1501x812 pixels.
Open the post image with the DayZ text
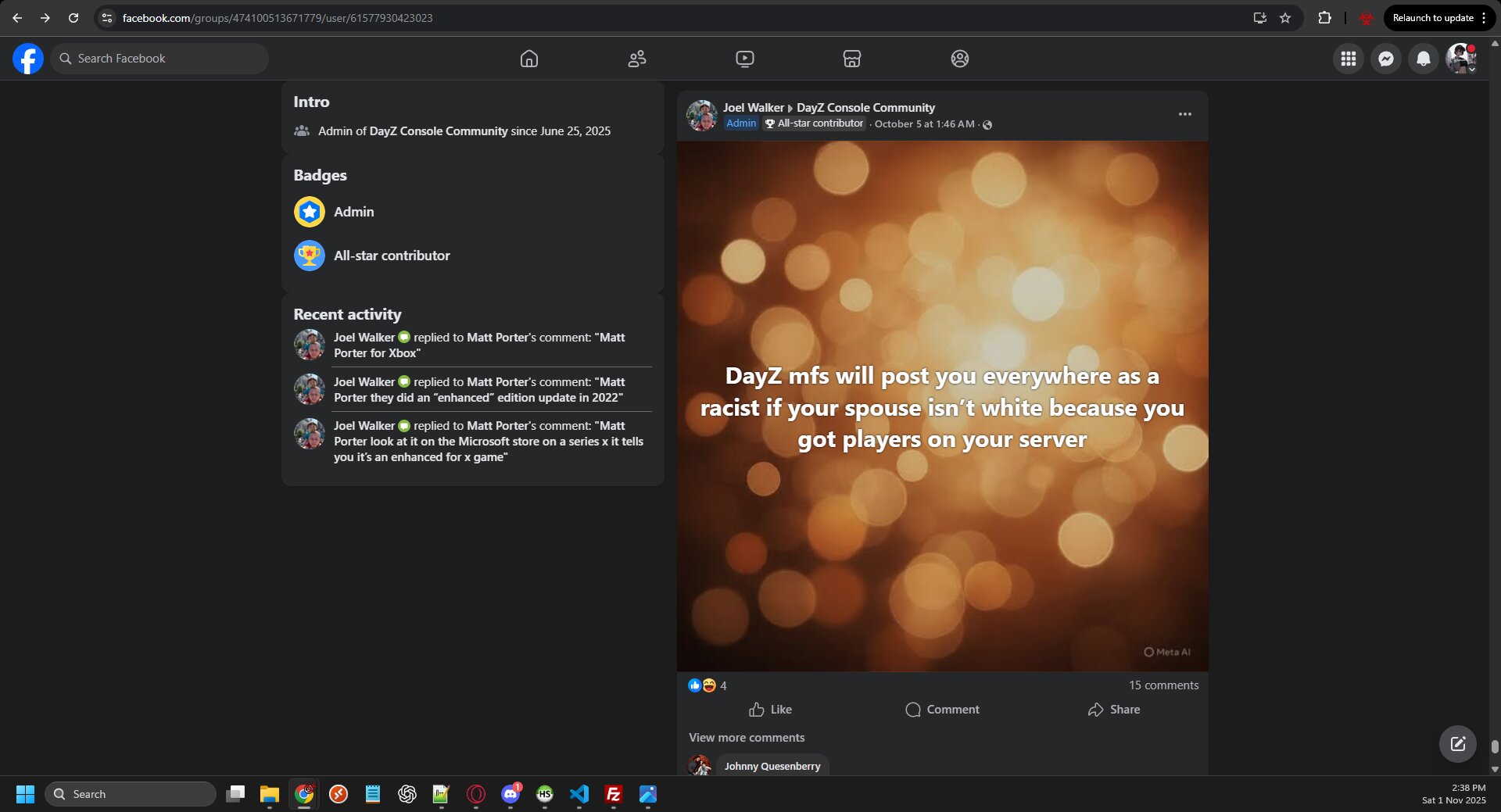pyautogui.click(x=943, y=406)
